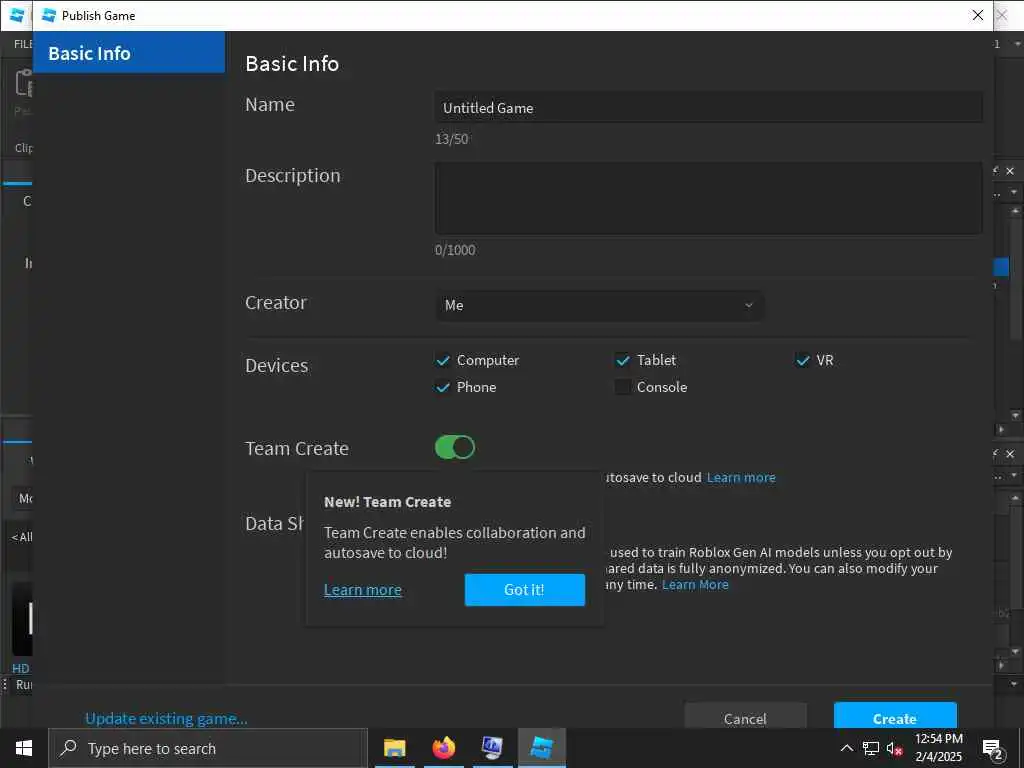Turn off the Team Create toggle
Viewport: 1024px width, 768px height.
(455, 447)
